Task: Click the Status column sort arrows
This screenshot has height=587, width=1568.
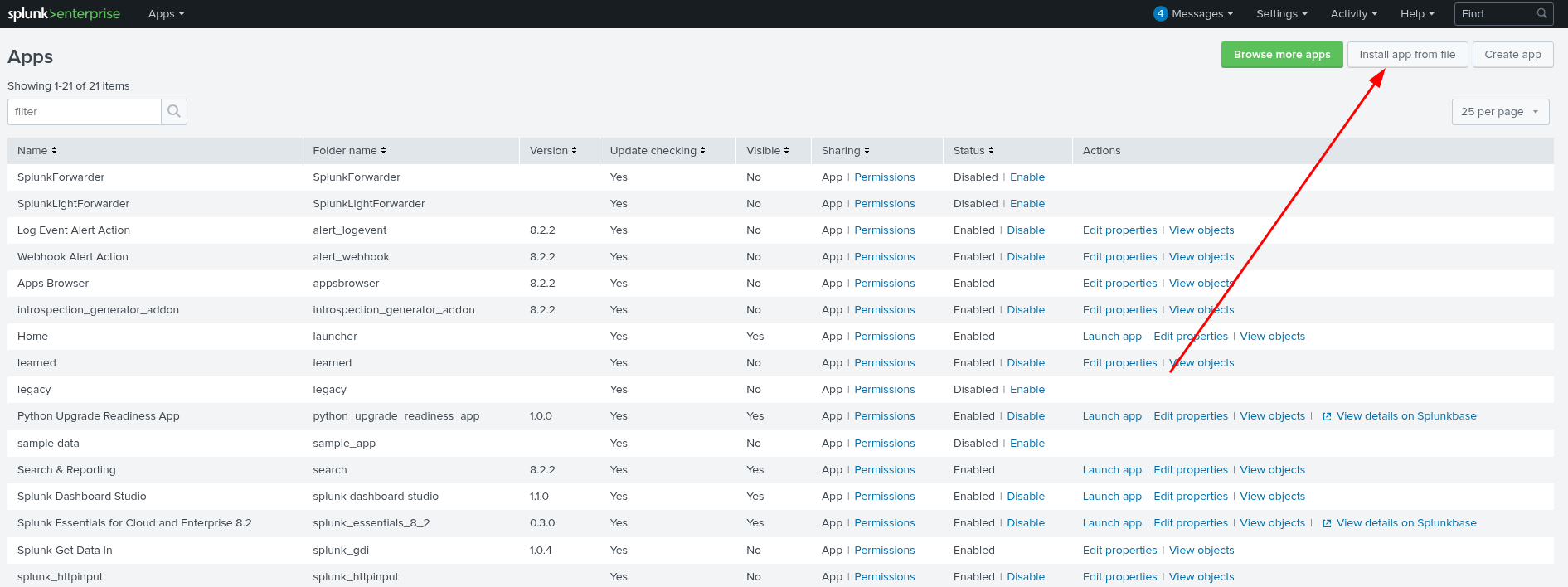Action: coord(991,150)
